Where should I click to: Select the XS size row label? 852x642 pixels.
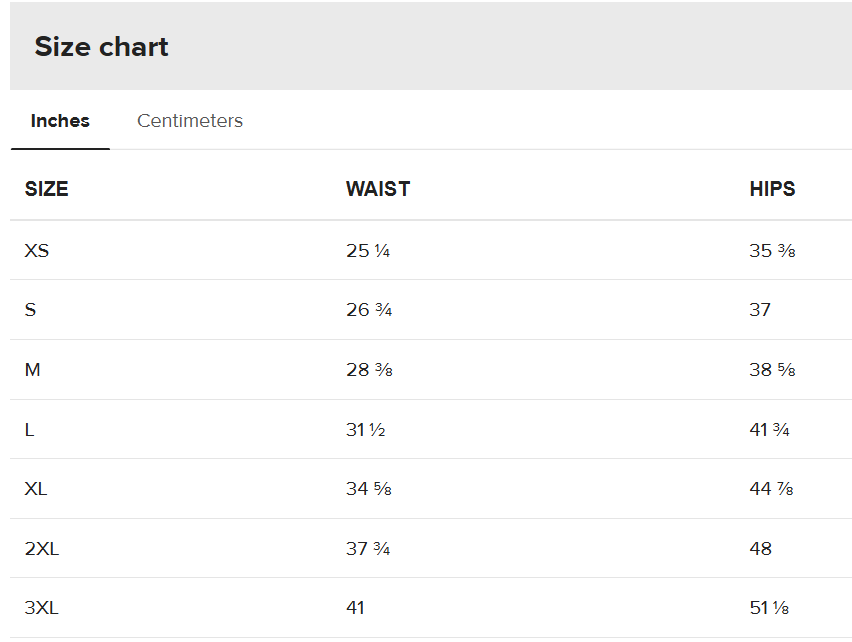[37, 250]
